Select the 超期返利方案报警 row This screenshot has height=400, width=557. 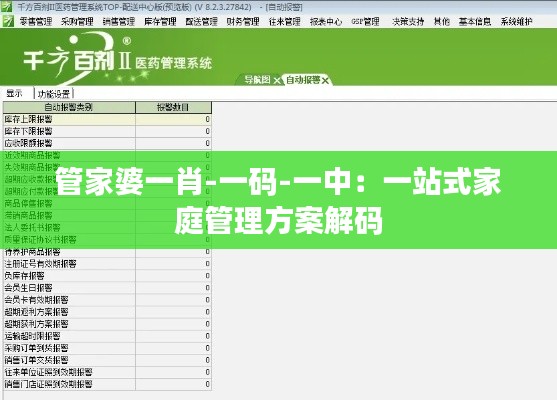(x=107, y=312)
